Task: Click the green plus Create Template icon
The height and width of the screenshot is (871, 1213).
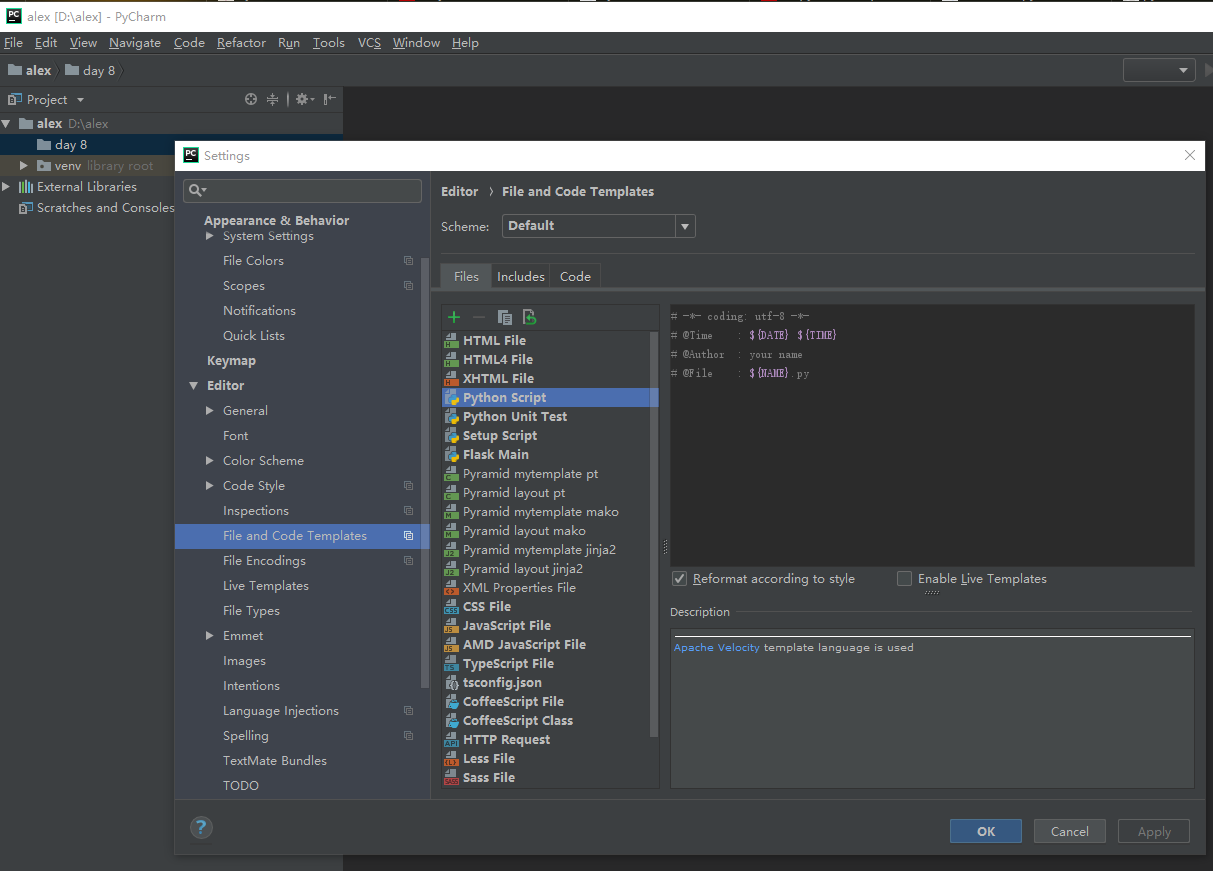Action: (454, 317)
